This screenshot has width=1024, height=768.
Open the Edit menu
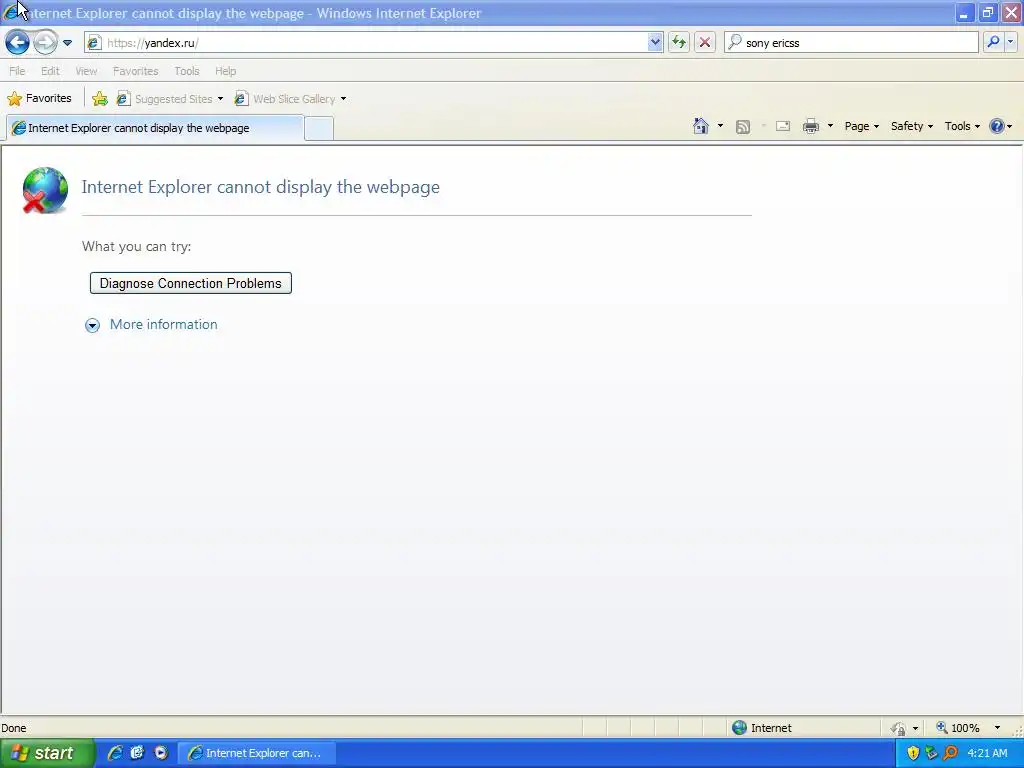pyautogui.click(x=50, y=71)
